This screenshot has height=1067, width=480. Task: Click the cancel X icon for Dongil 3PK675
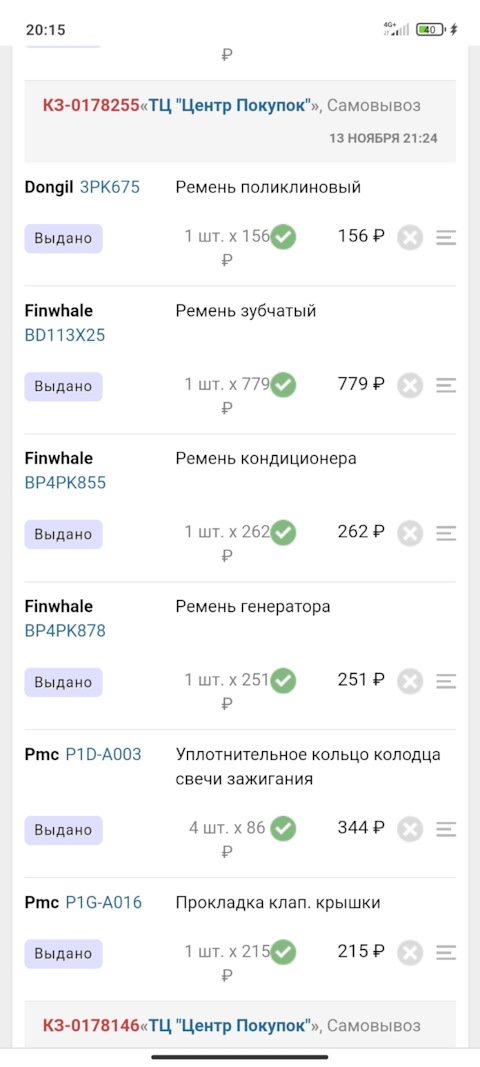411,237
